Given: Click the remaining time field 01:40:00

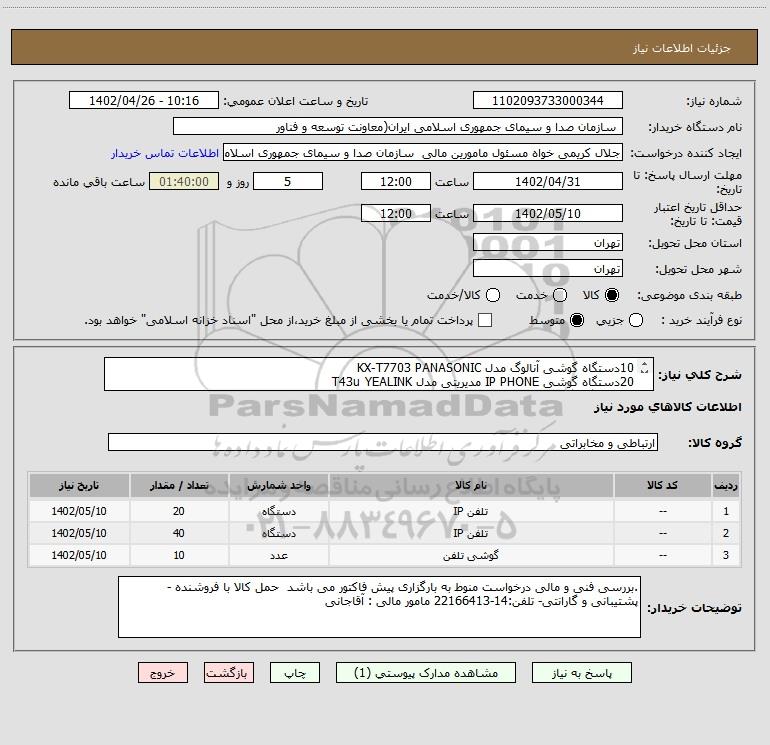Looking at the screenshot, I should click(184, 182).
